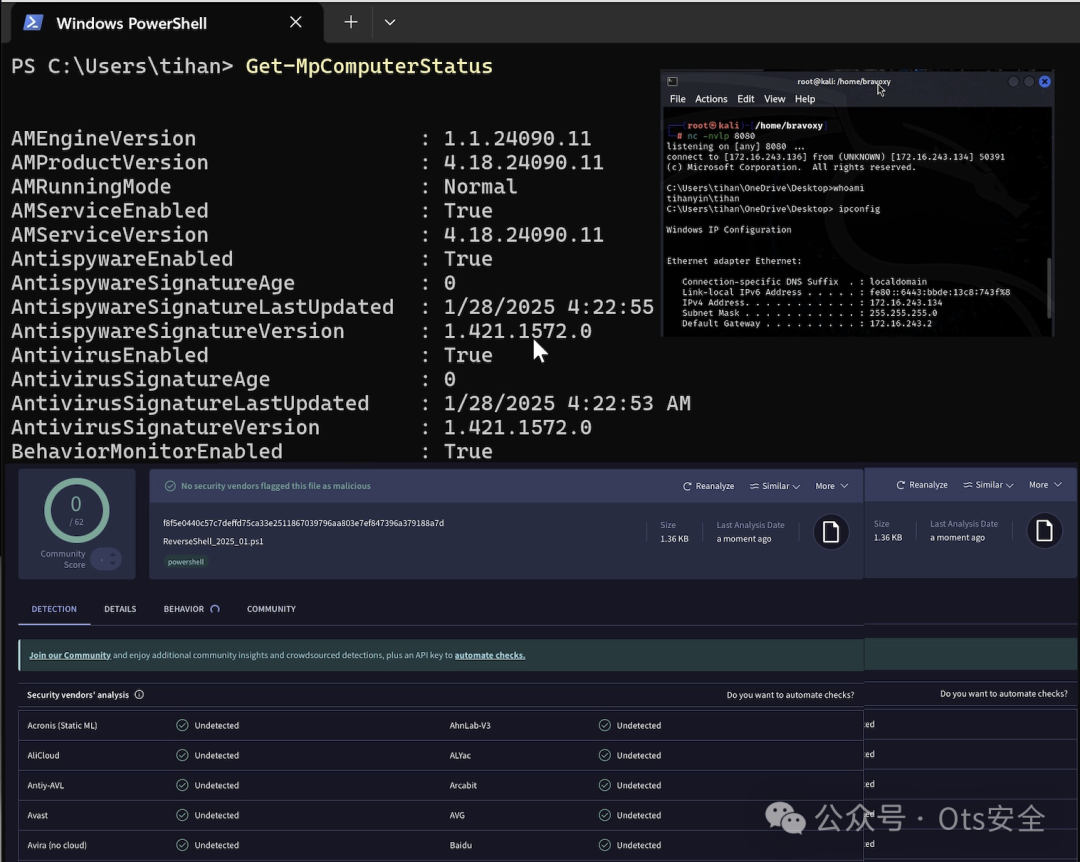Open a new PowerShell tab with plus
Image resolution: width=1080 pixels, height=862 pixels.
pos(351,22)
